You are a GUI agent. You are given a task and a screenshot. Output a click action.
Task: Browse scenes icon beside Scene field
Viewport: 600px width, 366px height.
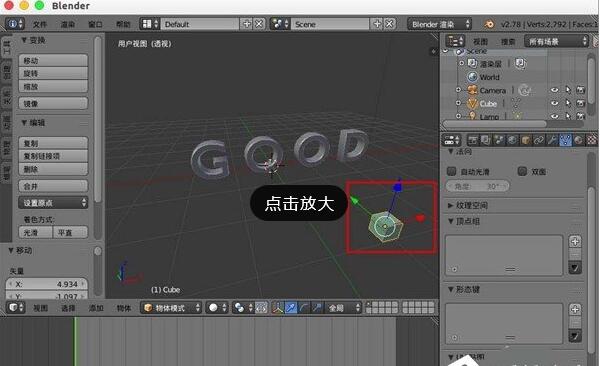coord(280,24)
